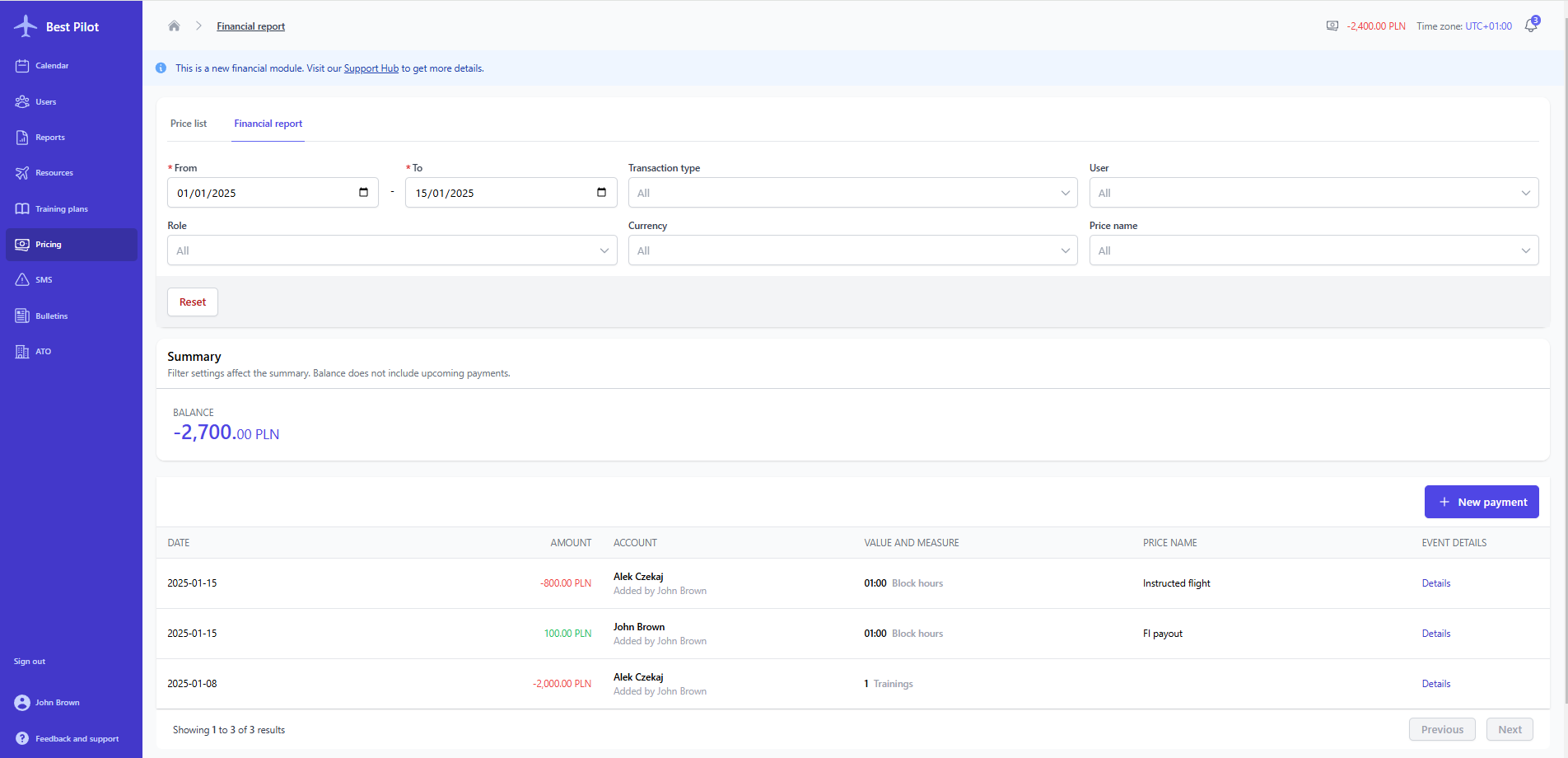Screen dimensions: 1568x758
Task: Open Support Hub link
Action: pos(371,68)
